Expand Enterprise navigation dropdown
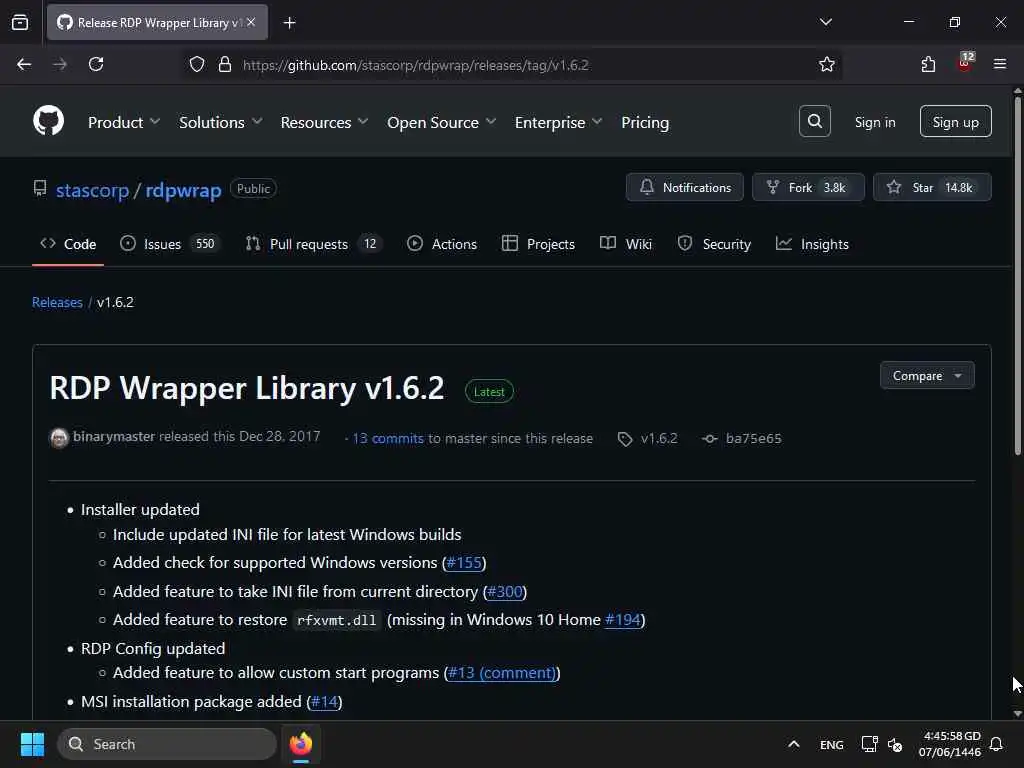Image resolution: width=1024 pixels, height=768 pixels. pos(558,122)
